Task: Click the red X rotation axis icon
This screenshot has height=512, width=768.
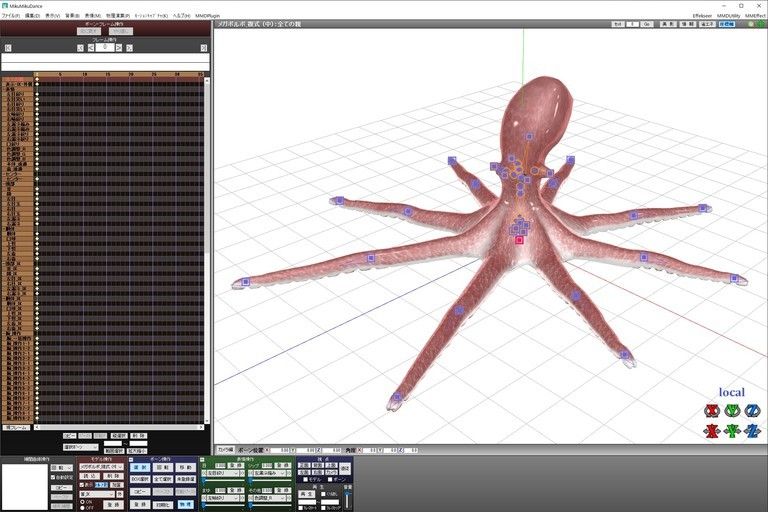Action: (x=712, y=411)
